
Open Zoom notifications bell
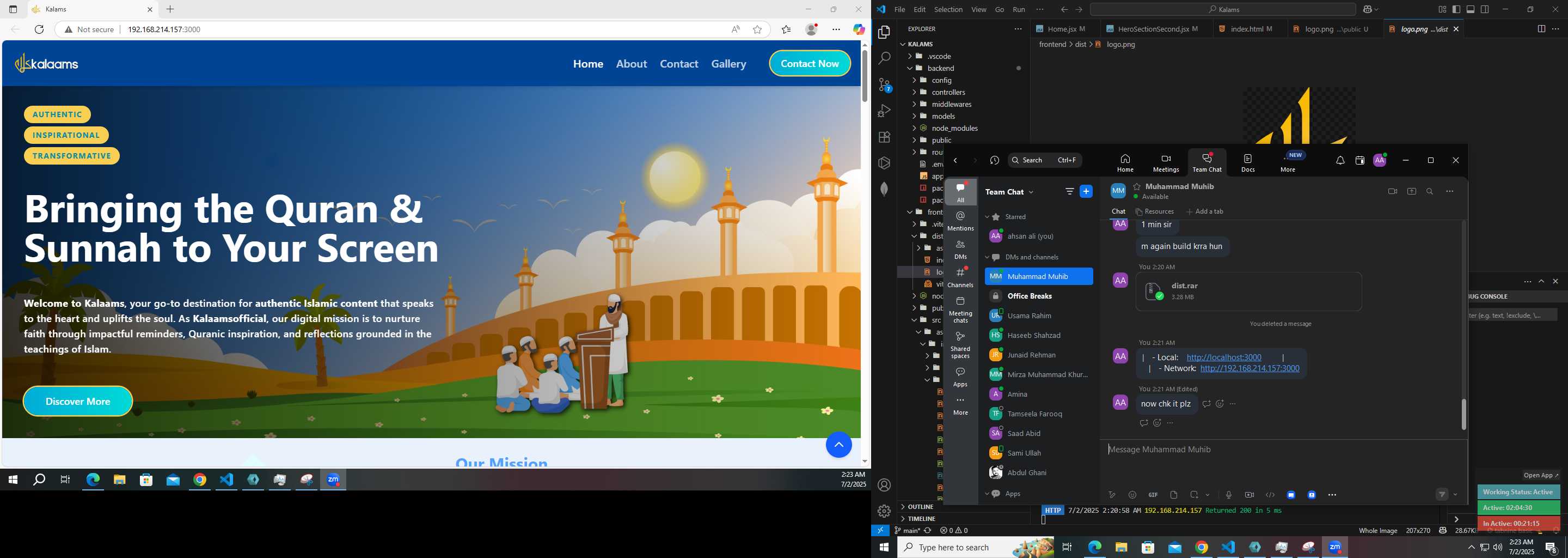point(1340,161)
